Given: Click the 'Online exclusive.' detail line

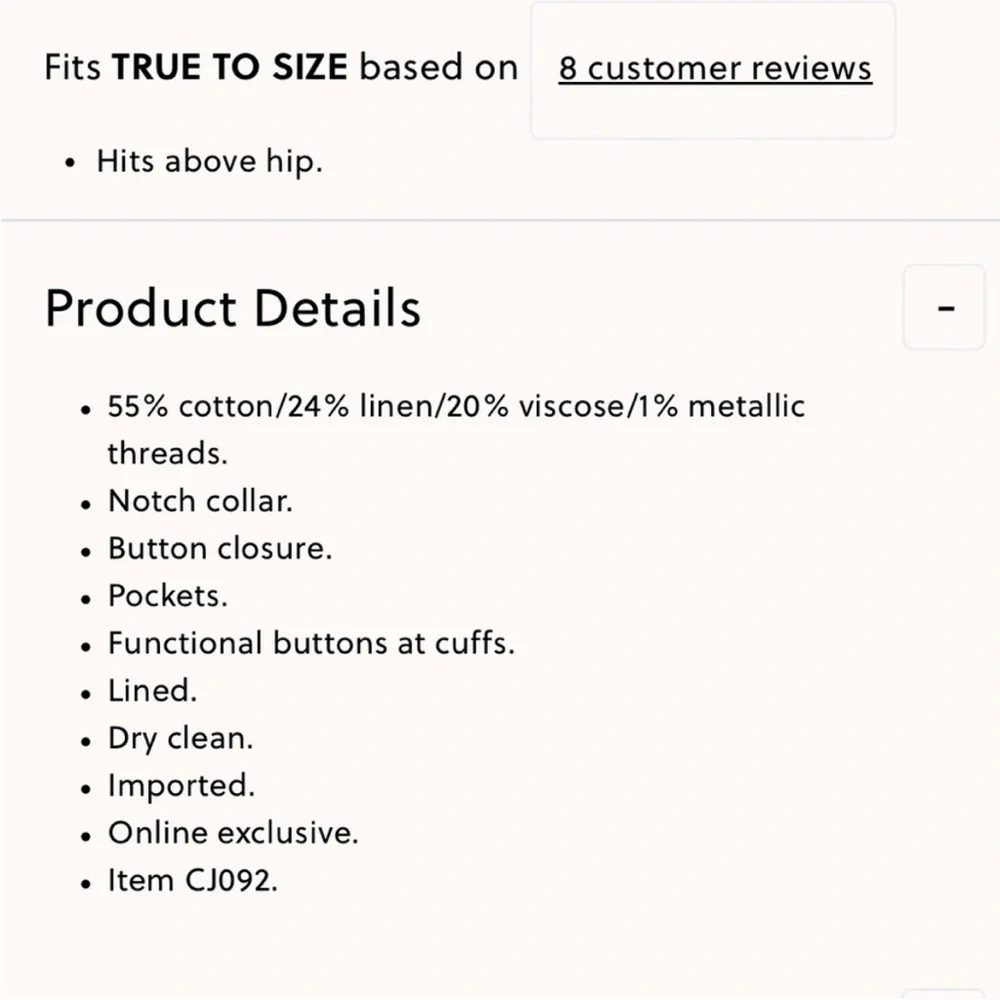Looking at the screenshot, I should click(233, 833).
